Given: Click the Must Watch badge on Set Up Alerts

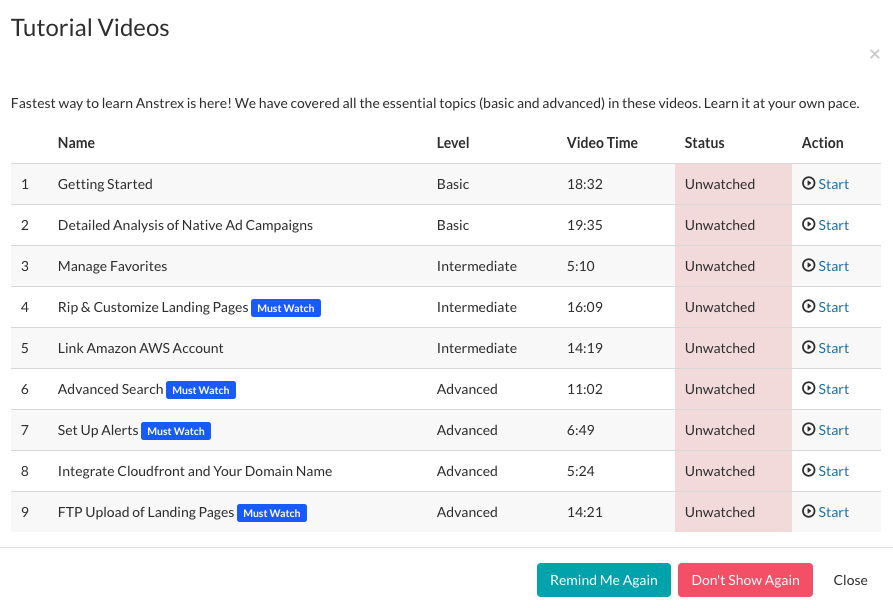Looking at the screenshot, I should [x=176, y=431].
